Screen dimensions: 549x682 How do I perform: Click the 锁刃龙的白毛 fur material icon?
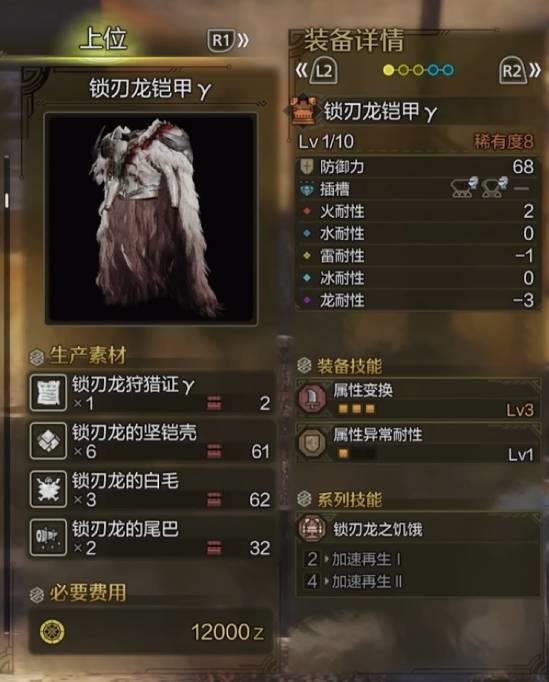coord(48,489)
